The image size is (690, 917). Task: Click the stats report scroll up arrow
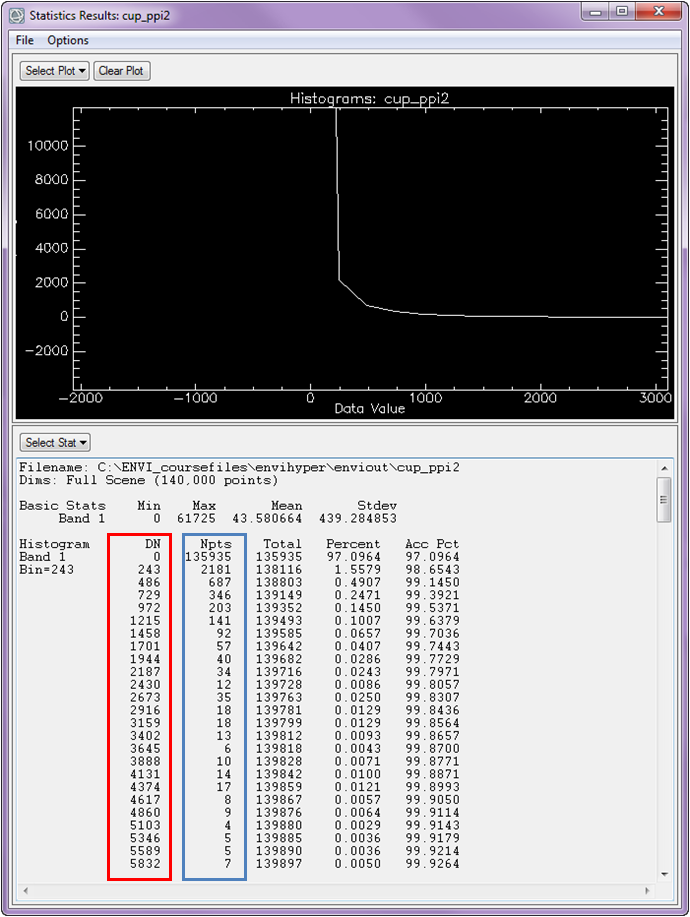point(664,467)
